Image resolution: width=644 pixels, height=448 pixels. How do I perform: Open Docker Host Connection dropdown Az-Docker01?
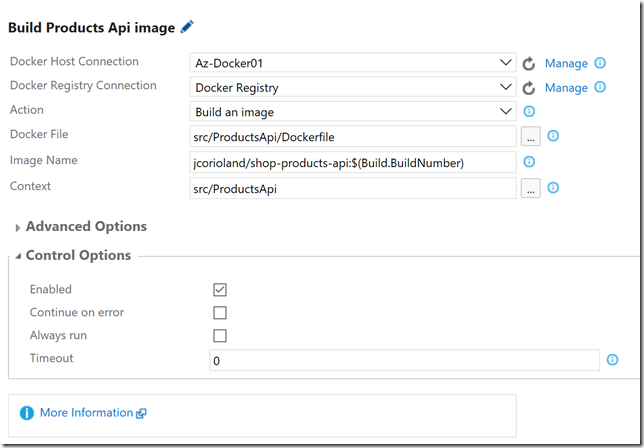click(353, 63)
